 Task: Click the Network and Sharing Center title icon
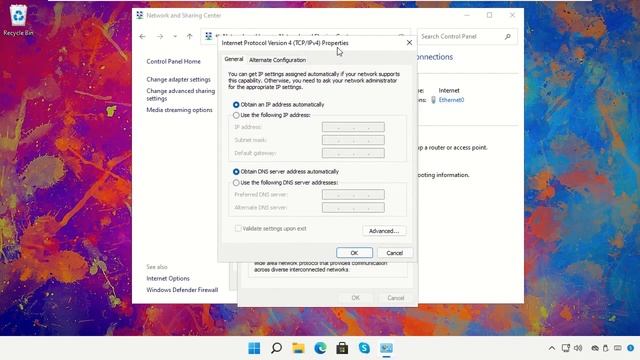(x=140, y=15)
